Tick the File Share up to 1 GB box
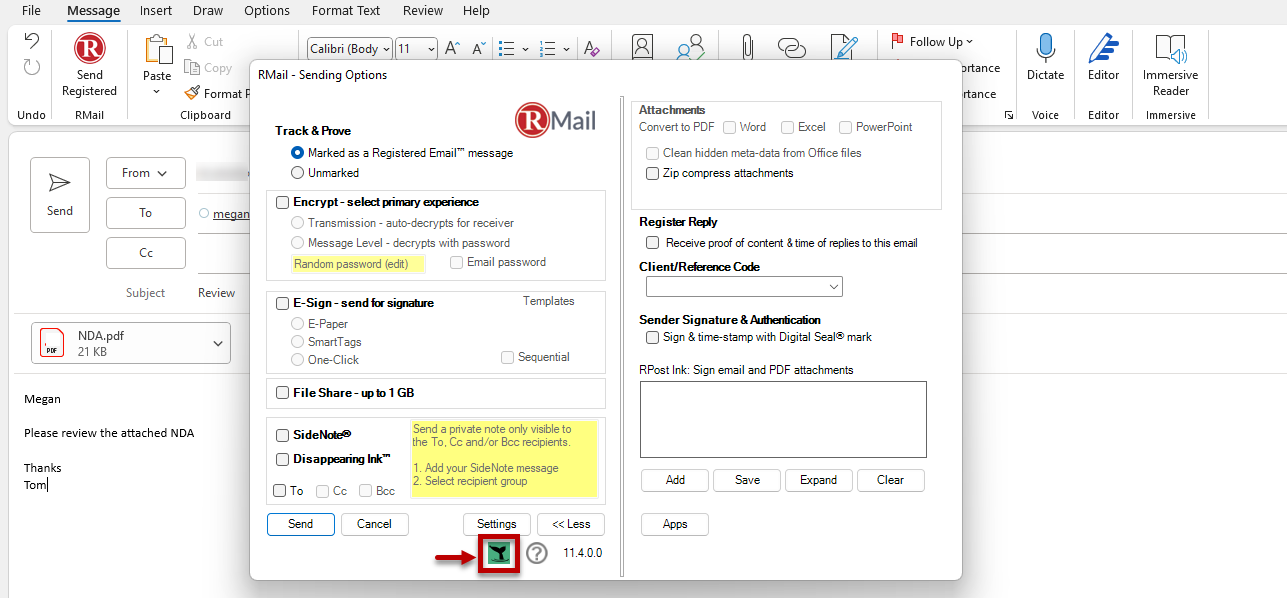This screenshot has height=598, width=1287. coord(283,393)
